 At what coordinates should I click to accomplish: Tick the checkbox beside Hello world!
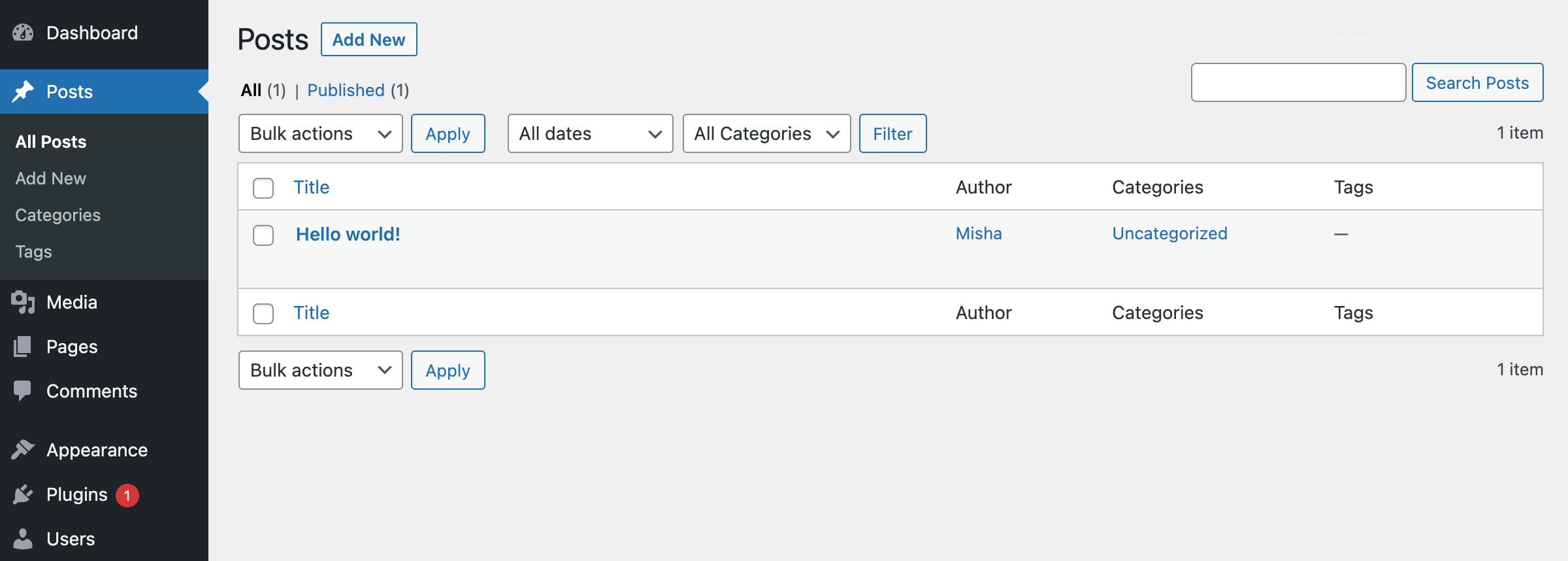(263, 235)
